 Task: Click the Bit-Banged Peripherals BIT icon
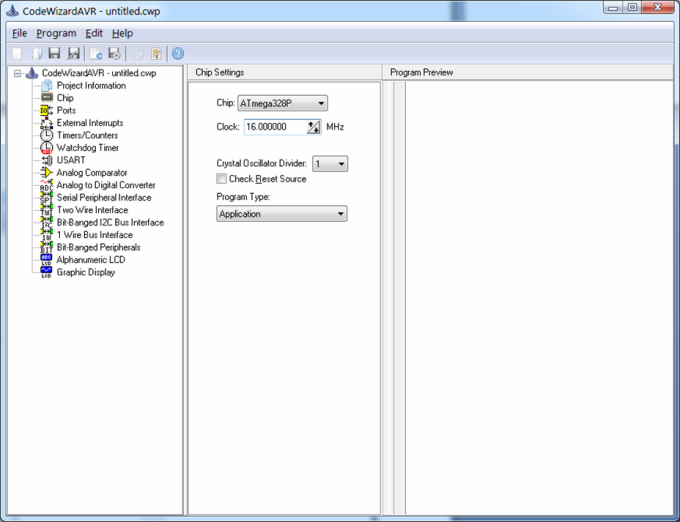click(x=46, y=248)
